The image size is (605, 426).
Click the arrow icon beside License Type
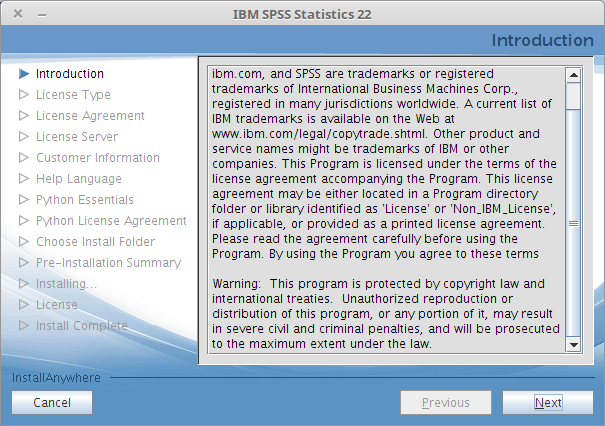tap(24, 95)
